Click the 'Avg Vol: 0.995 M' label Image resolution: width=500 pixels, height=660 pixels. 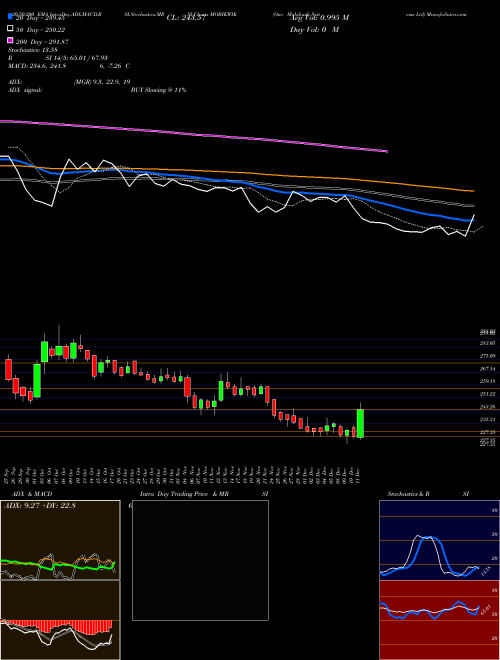click(x=319, y=18)
